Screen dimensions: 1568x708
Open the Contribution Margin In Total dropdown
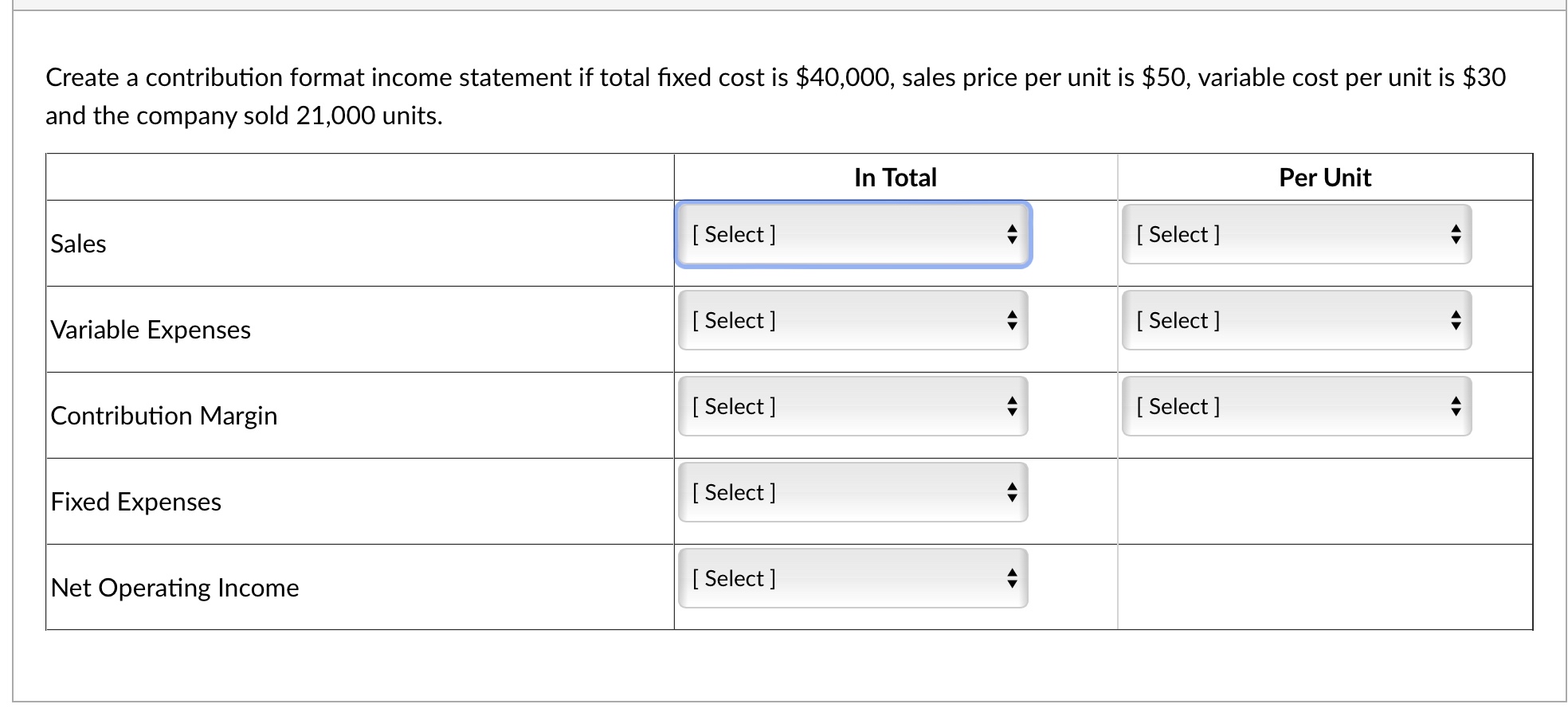(853, 406)
